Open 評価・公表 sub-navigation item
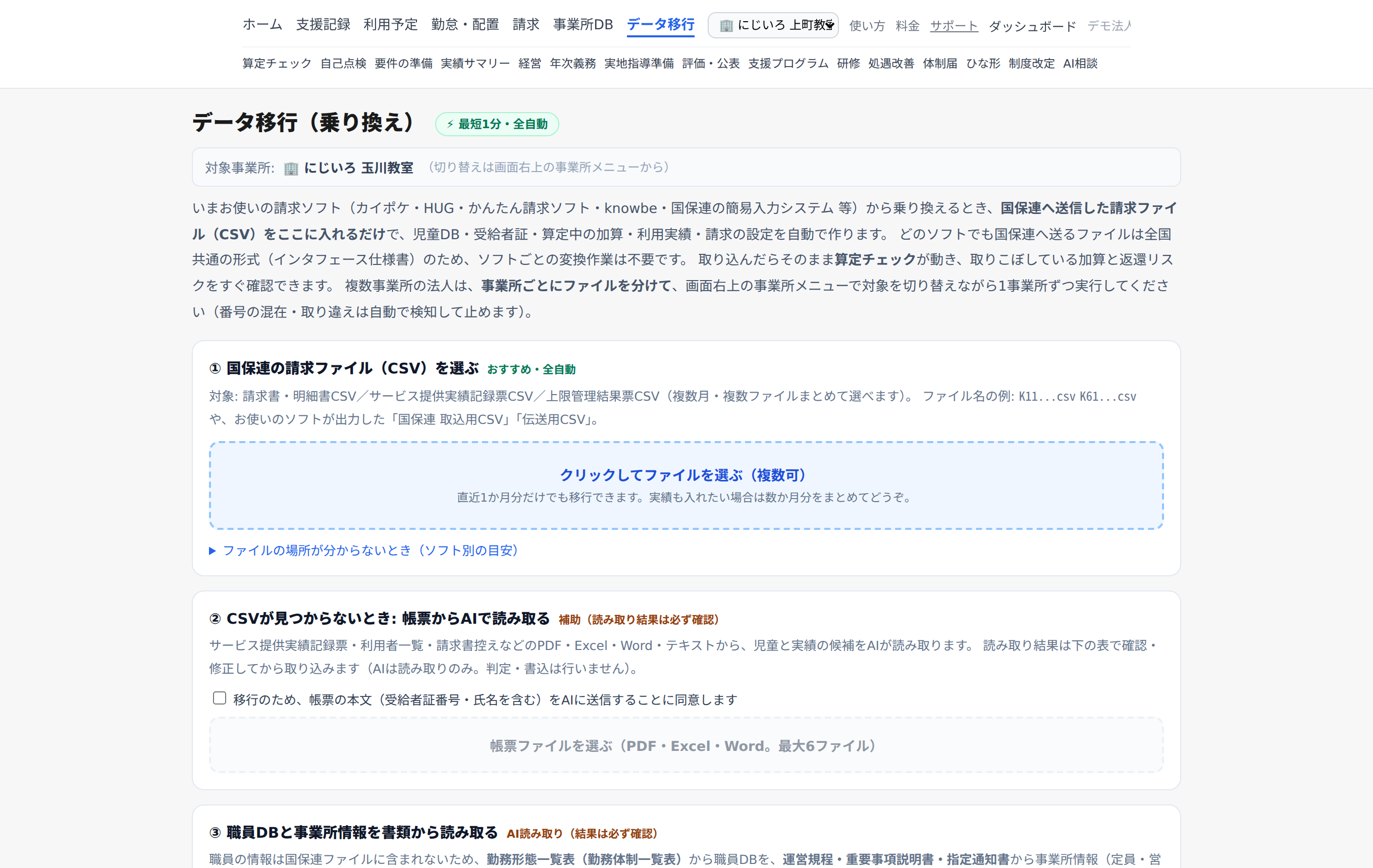This screenshot has height=868, width=1373. click(x=710, y=63)
